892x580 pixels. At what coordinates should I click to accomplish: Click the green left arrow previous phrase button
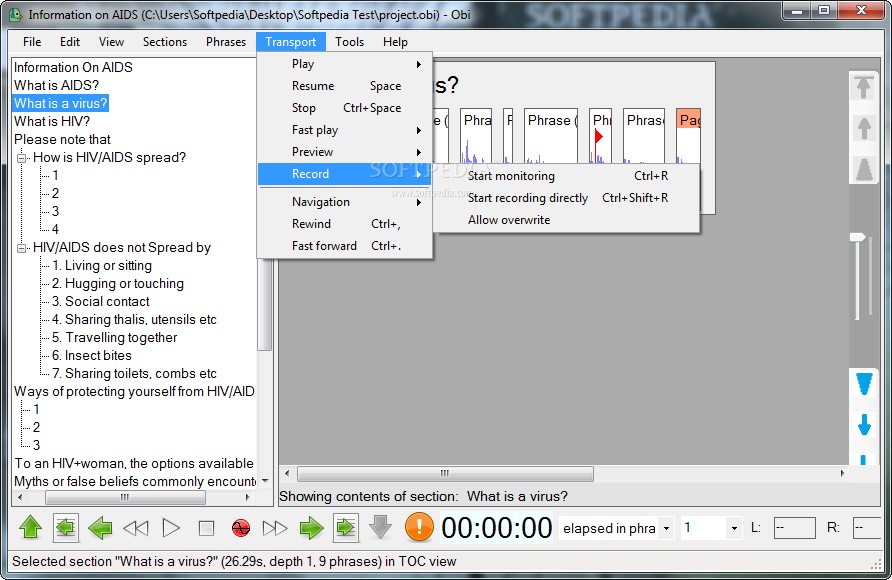pos(101,528)
